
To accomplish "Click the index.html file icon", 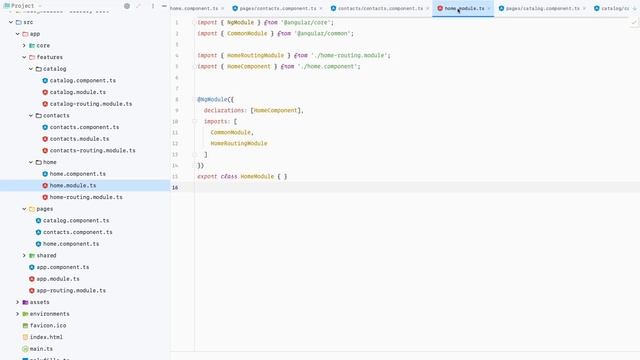I will (25, 337).
